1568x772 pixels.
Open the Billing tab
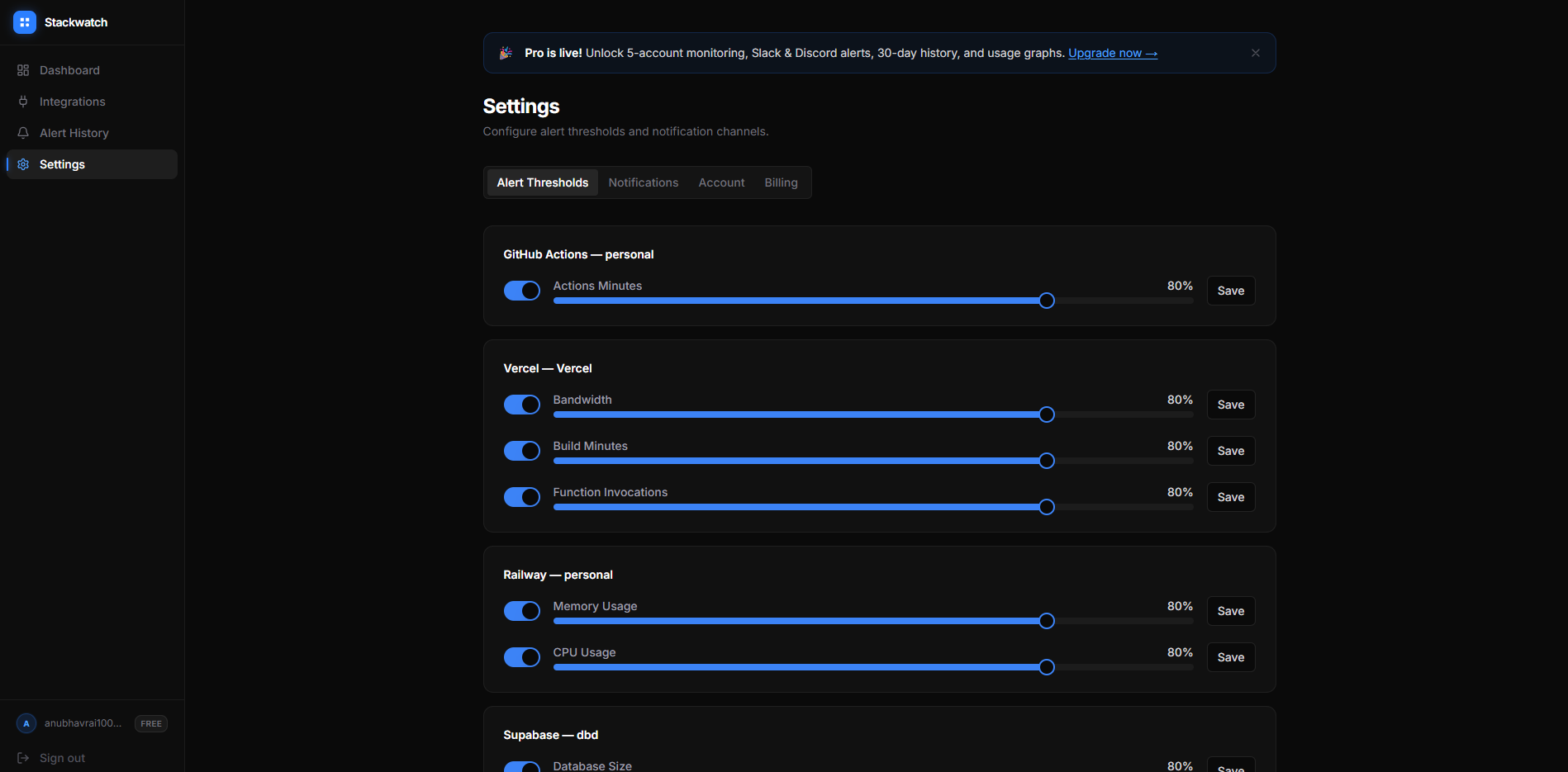[x=781, y=182]
